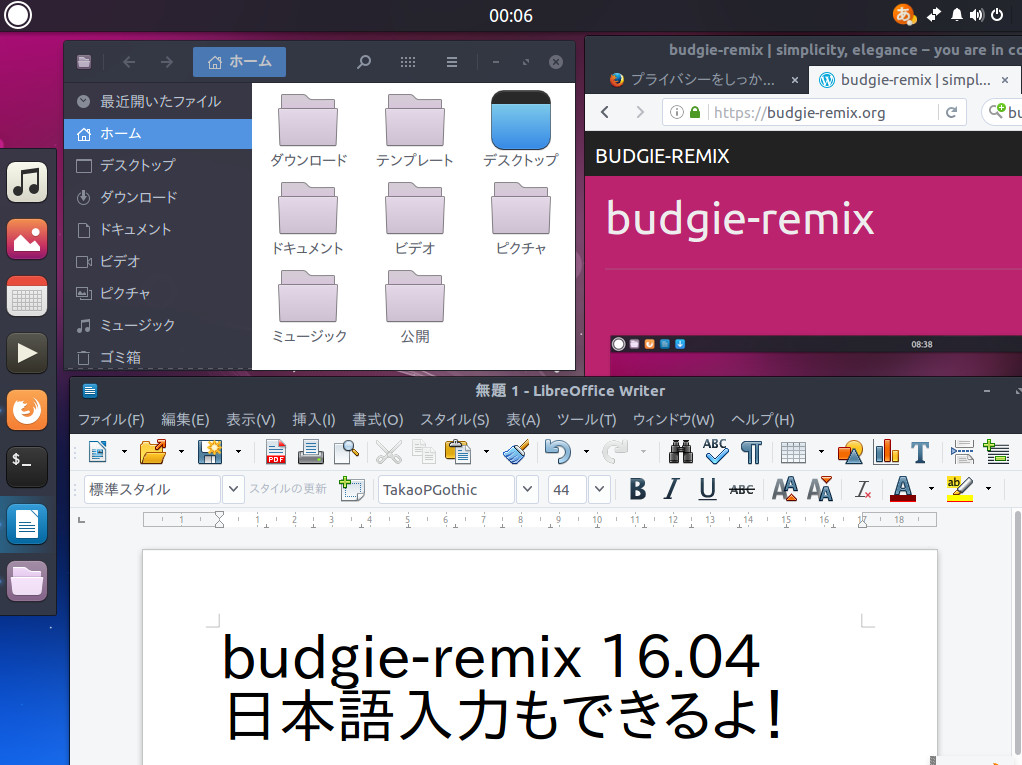The height and width of the screenshot is (765, 1022).
Task: Expand the font size 44 dropdown
Action: pyautogui.click(x=599, y=489)
